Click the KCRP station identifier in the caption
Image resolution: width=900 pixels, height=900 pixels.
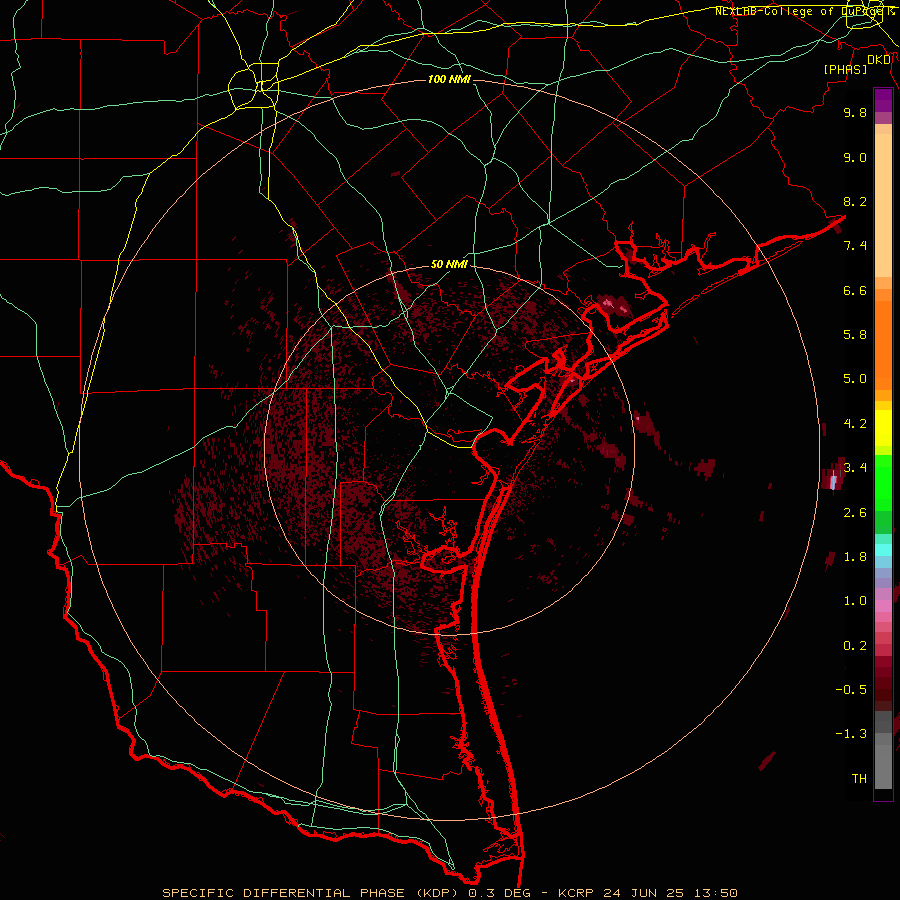pos(574,893)
